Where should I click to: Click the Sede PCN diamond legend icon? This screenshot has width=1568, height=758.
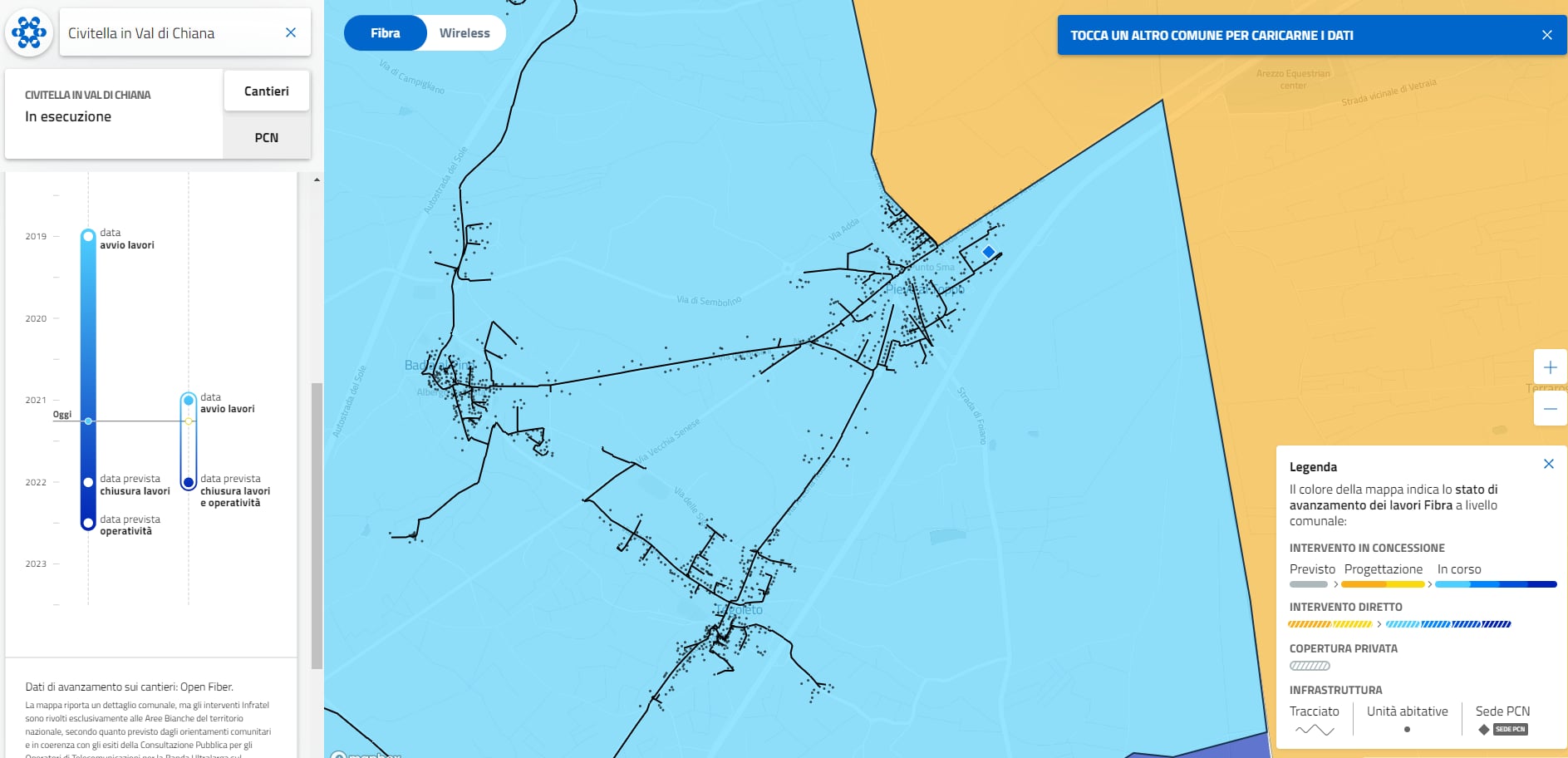coord(1484,730)
